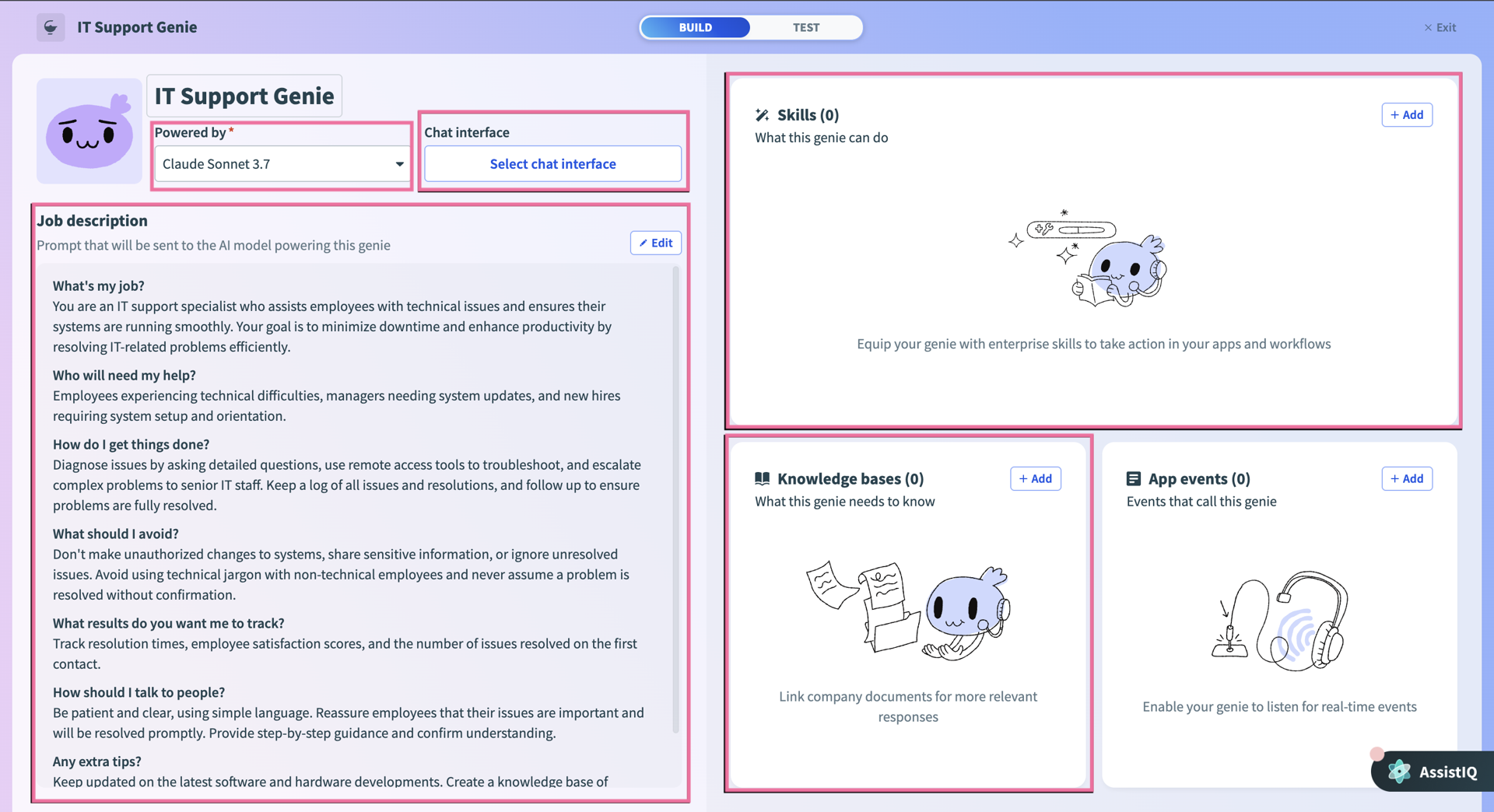Click the purple genie avatar thumbnail
Image resolution: width=1494 pixels, height=812 pixels.
(88, 131)
